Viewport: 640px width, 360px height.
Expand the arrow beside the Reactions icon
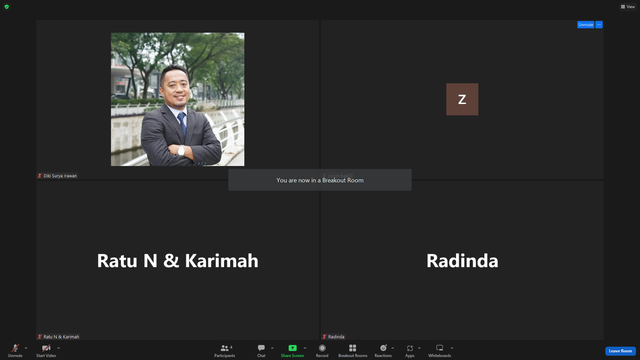[393, 348]
